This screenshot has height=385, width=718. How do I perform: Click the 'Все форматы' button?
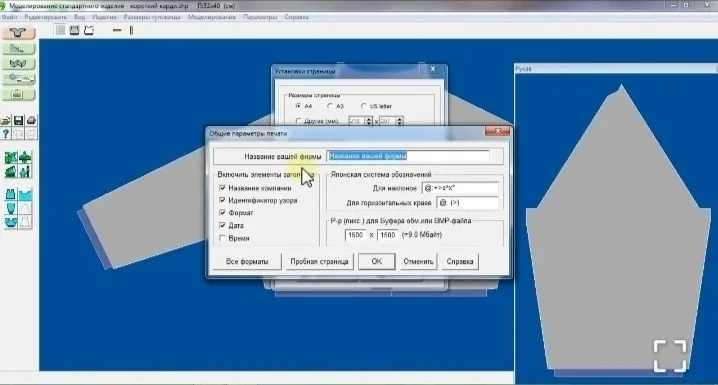pos(247,261)
